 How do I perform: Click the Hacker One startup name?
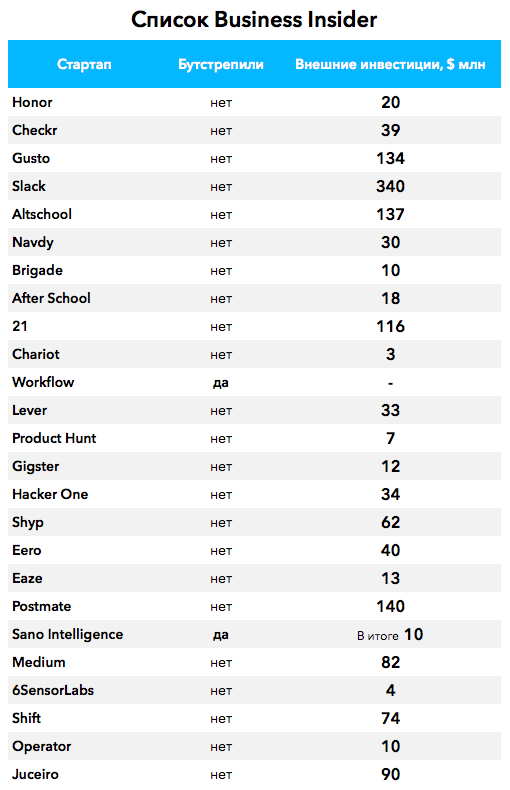pyautogui.click(x=50, y=494)
